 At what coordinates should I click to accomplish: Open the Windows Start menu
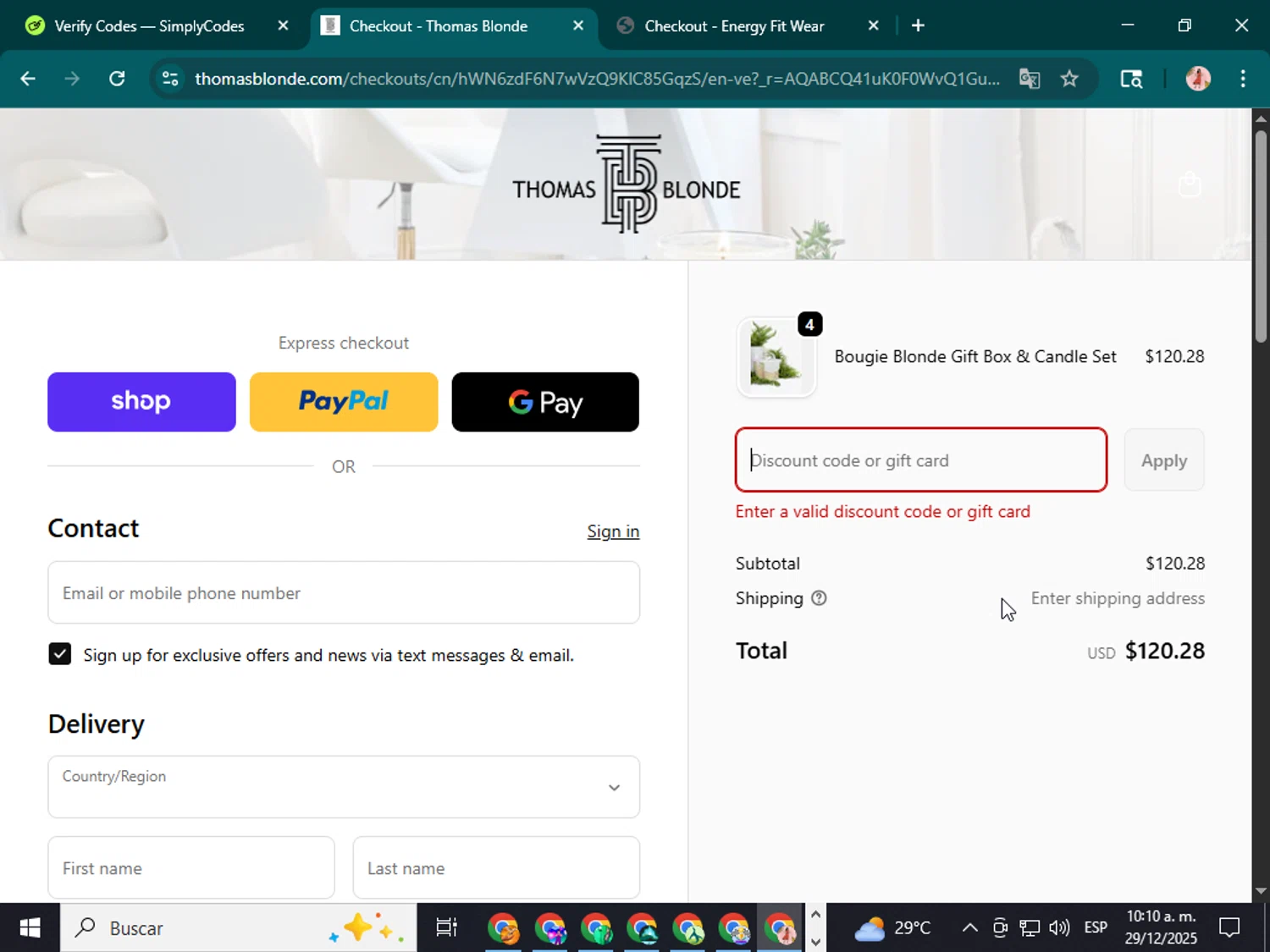point(30,928)
